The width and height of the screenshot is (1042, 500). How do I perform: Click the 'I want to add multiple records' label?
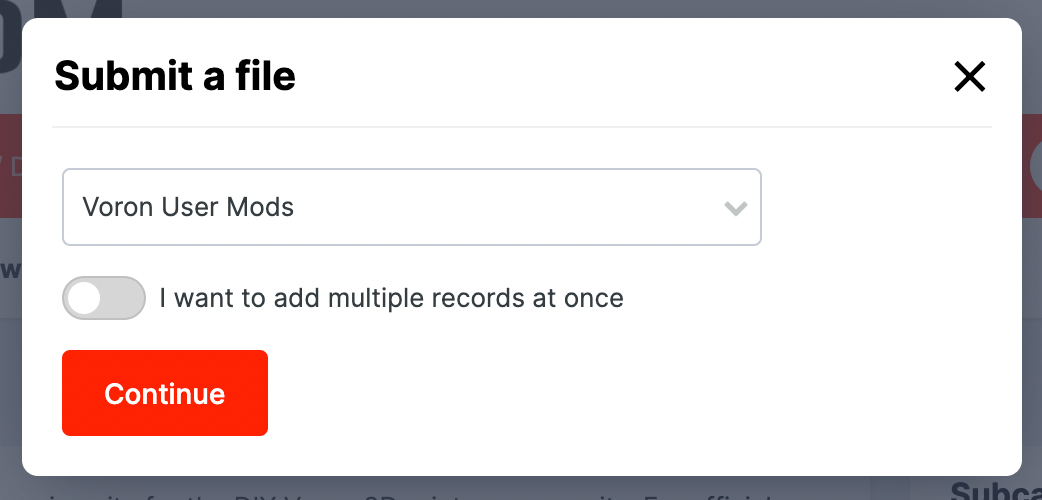click(391, 298)
